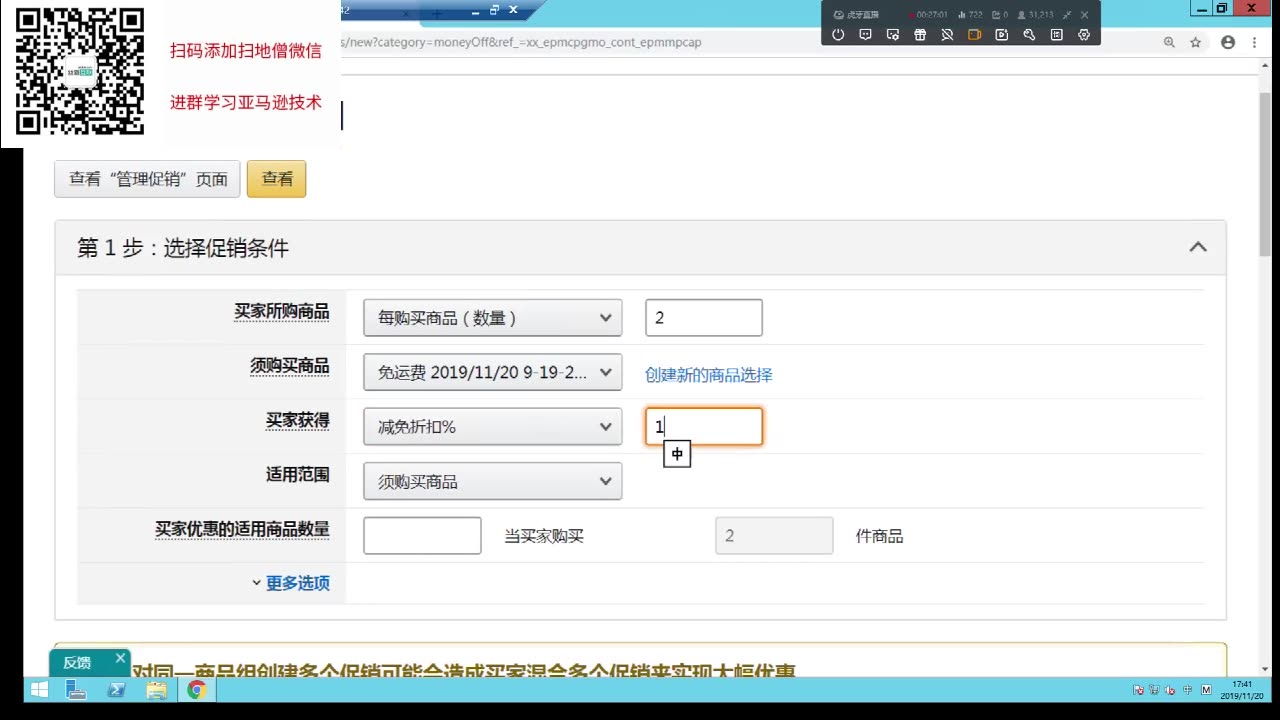This screenshot has width=1280, height=720.
Task: Click the disabled field showing 2 件商品
Action: click(774, 536)
